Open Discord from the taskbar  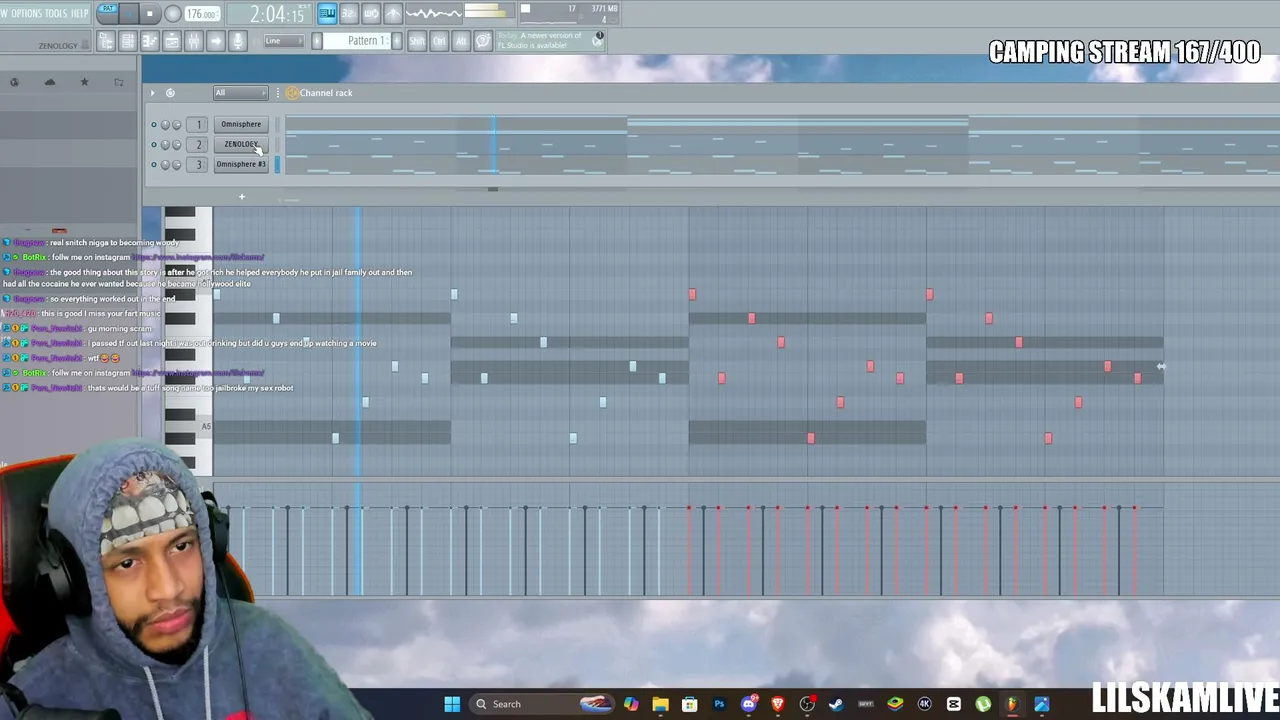pyautogui.click(x=749, y=704)
